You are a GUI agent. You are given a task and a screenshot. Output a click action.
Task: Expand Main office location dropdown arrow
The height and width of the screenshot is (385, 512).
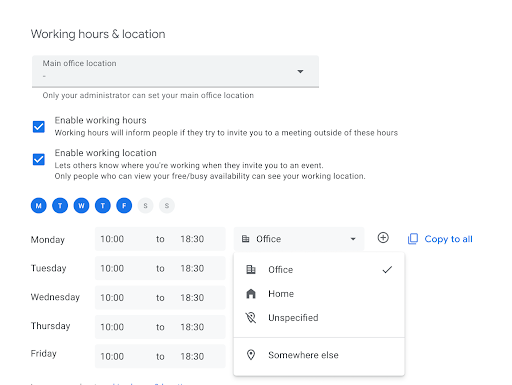[x=300, y=71]
